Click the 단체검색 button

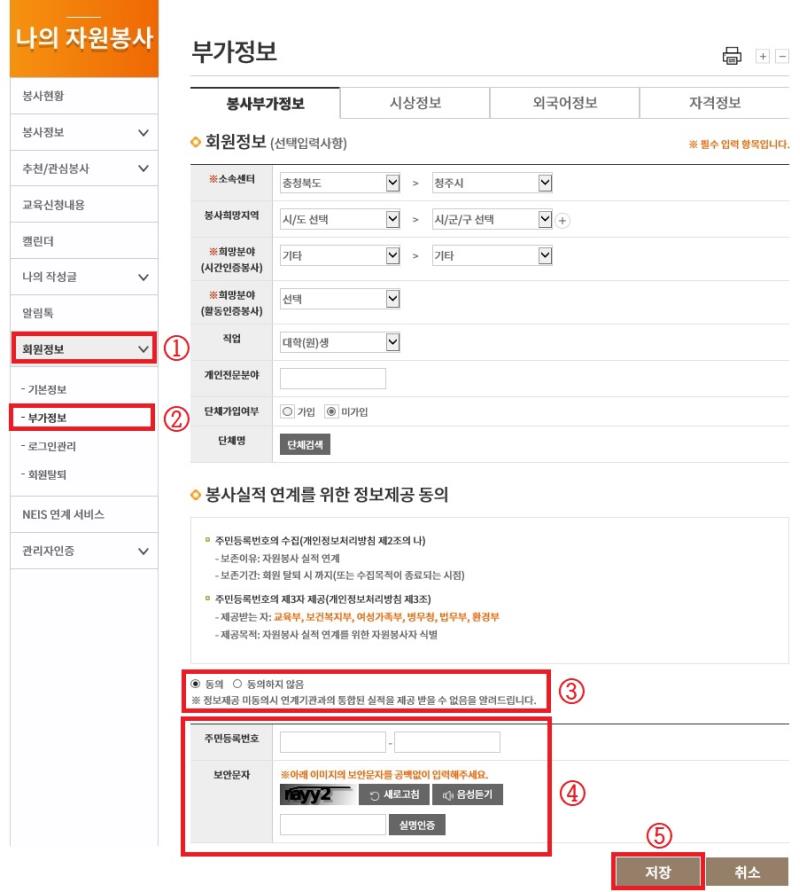[305, 444]
